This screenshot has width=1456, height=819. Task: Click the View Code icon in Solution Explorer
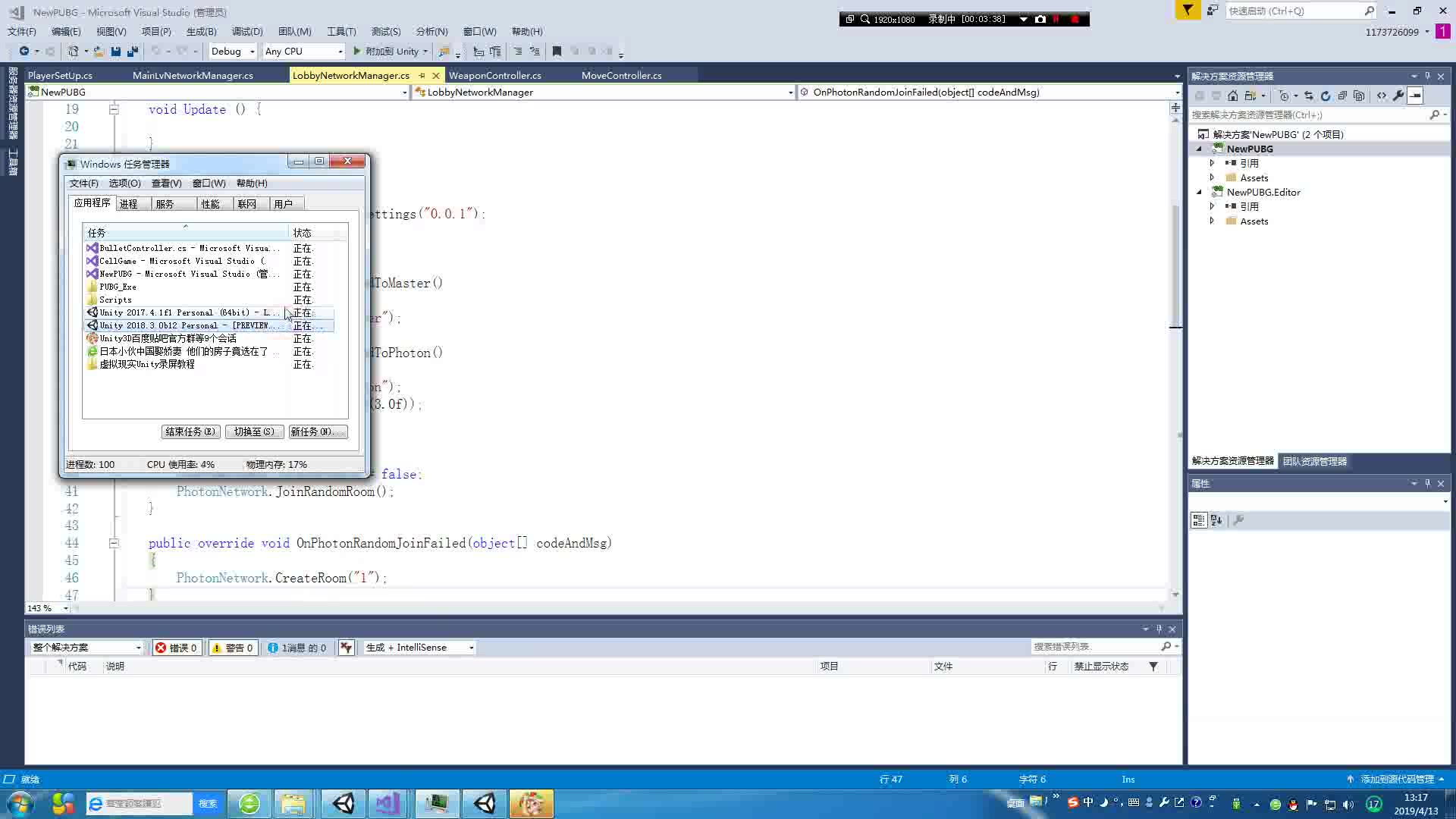coord(1381,96)
